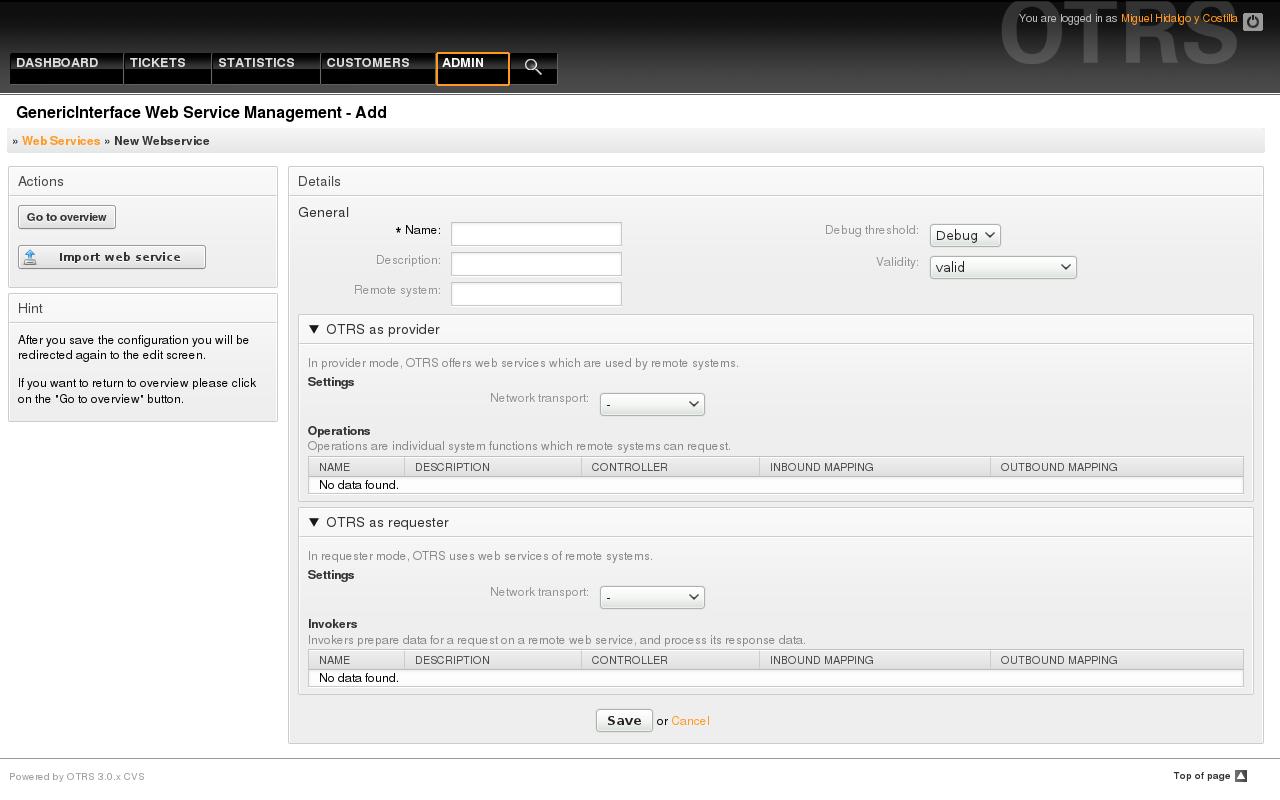Open the Statistics menu

click(257, 63)
